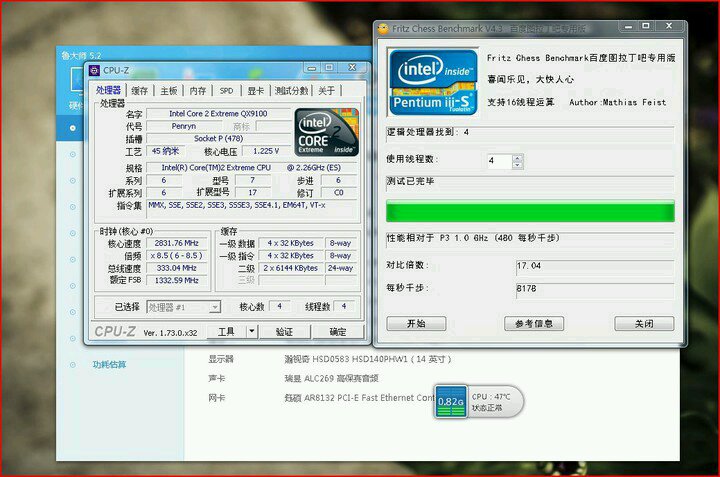Click the 扩展型号 value 17
The width and height of the screenshot is (720, 477).
pos(253,193)
